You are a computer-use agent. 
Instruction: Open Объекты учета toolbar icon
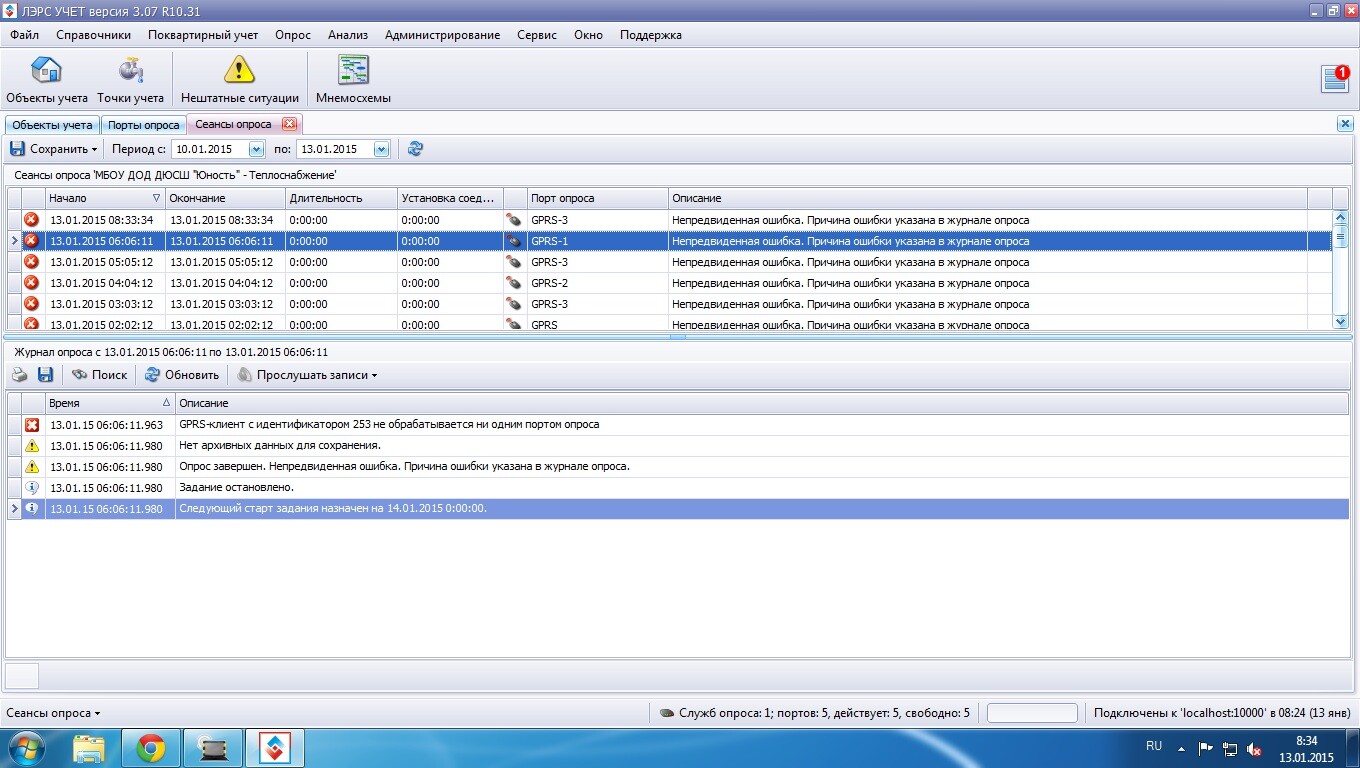click(x=46, y=80)
